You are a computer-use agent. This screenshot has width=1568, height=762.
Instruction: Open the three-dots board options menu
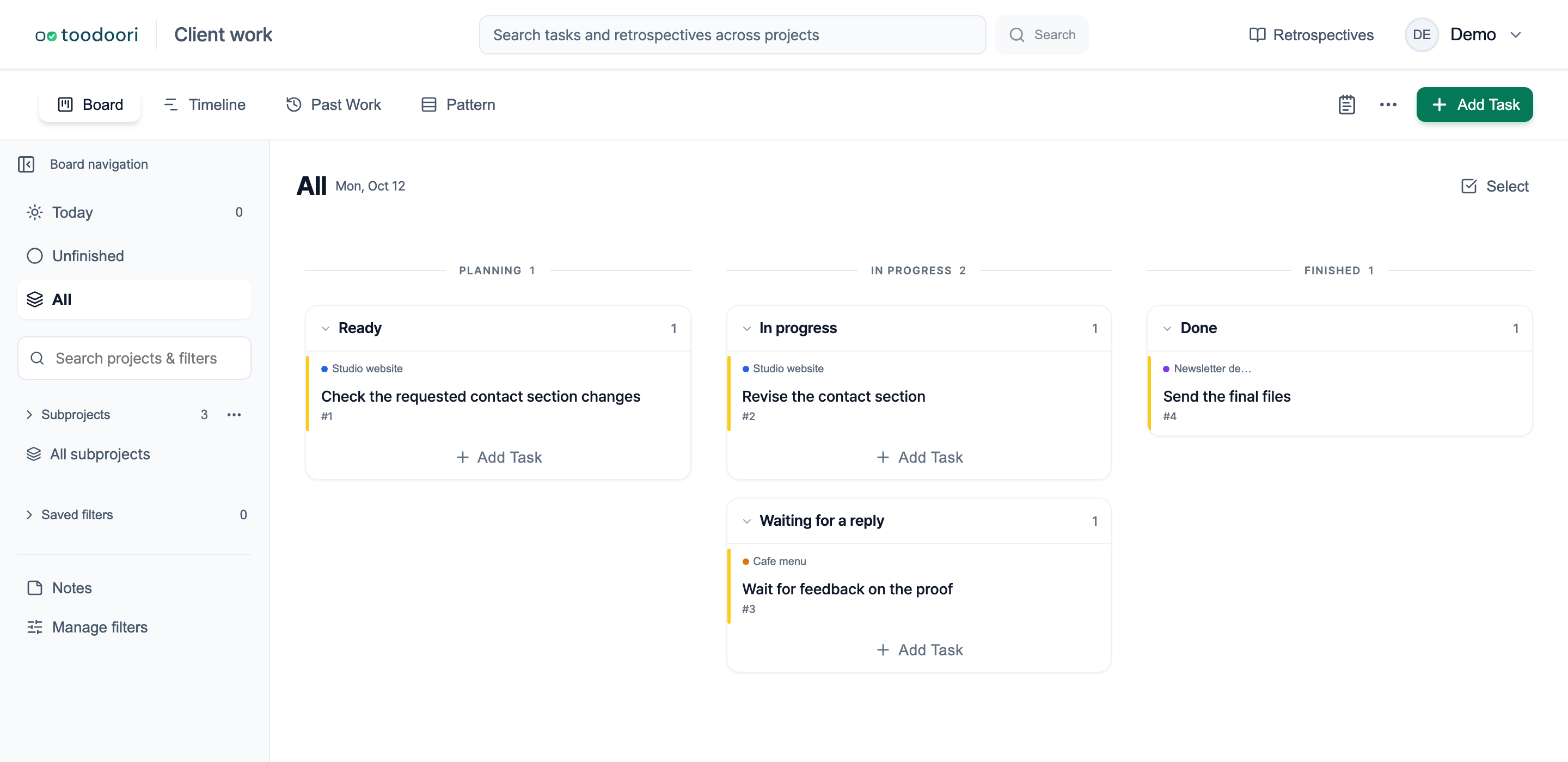1388,105
